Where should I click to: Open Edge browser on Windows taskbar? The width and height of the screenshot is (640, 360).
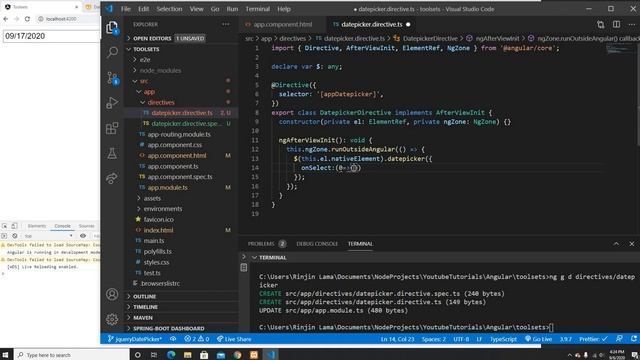pyautogui.click(x=171, y=355)
